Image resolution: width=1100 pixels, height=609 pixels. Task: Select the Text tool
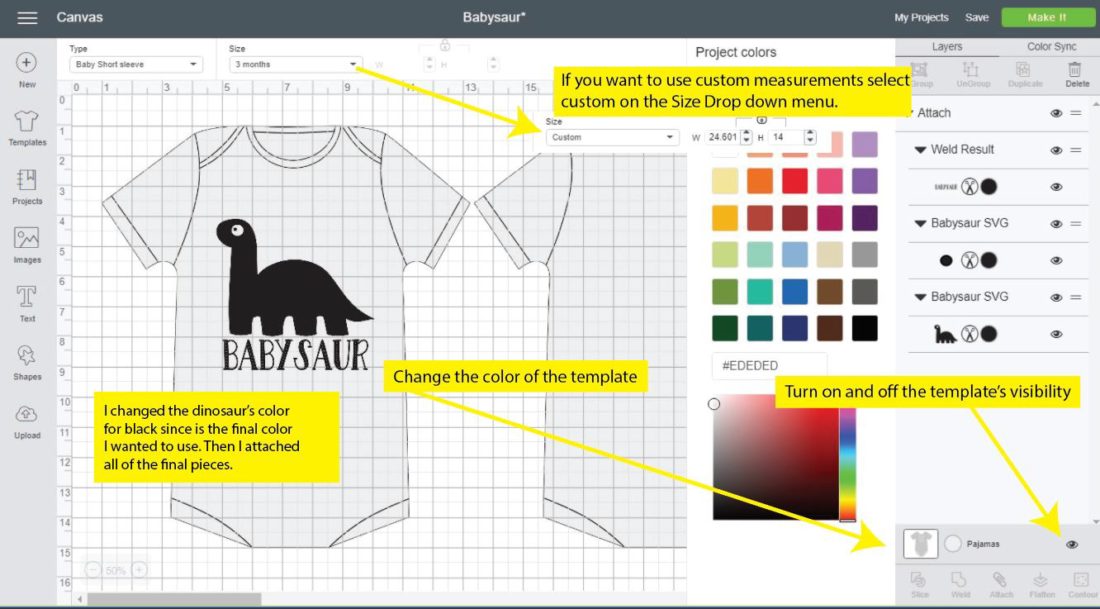27,303
